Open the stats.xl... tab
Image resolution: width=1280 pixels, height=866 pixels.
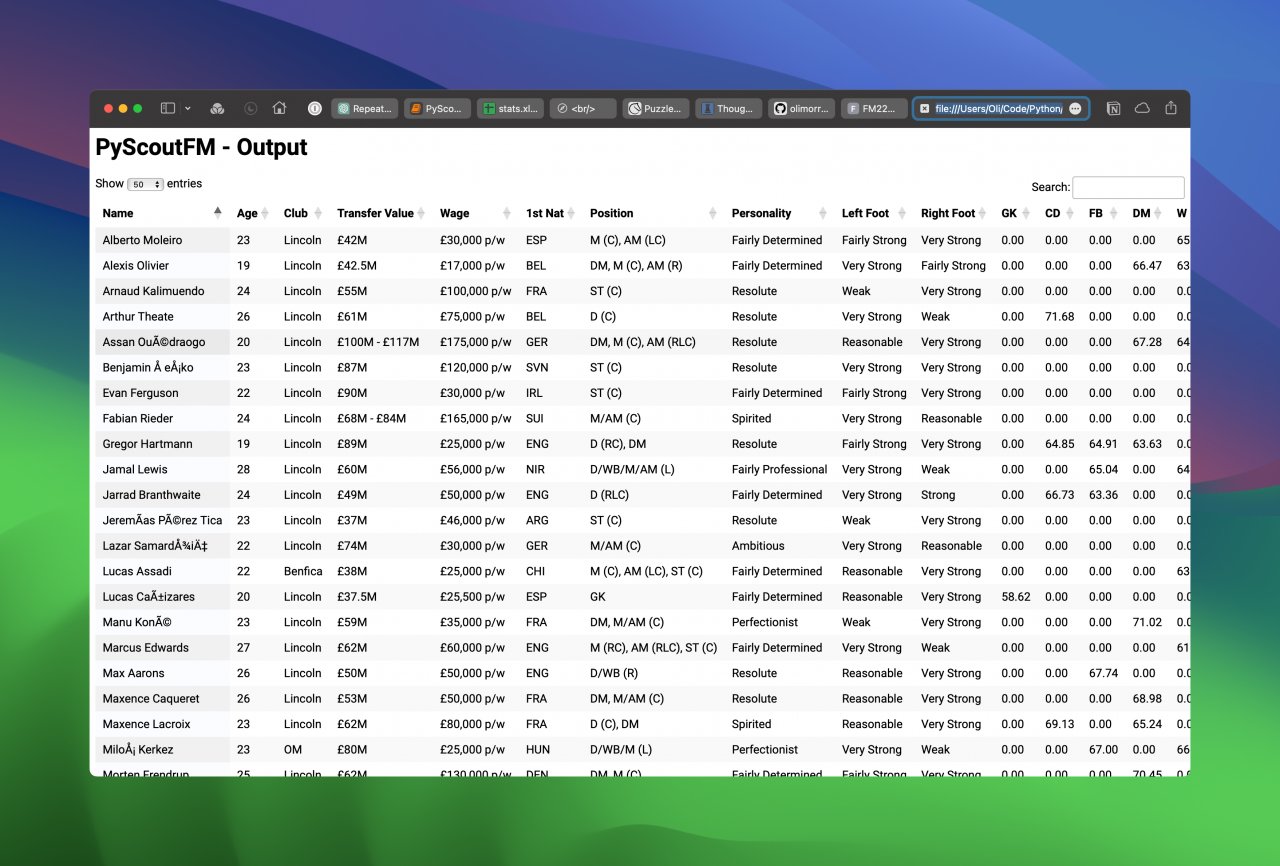point(510,108)
